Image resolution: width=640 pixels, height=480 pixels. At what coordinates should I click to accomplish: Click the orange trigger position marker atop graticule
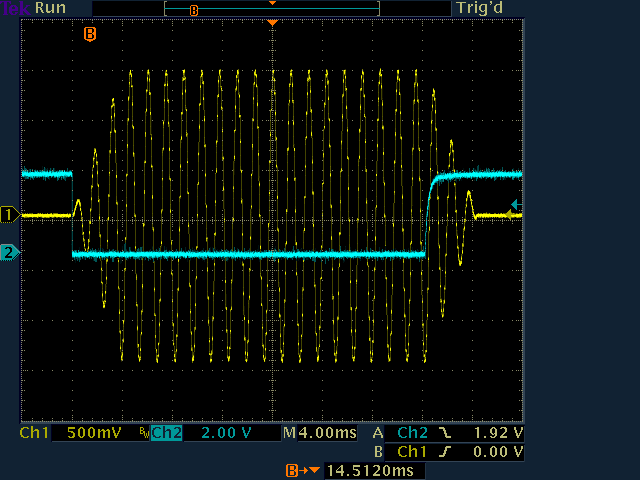pyautogui.click(x=272, y=23)
